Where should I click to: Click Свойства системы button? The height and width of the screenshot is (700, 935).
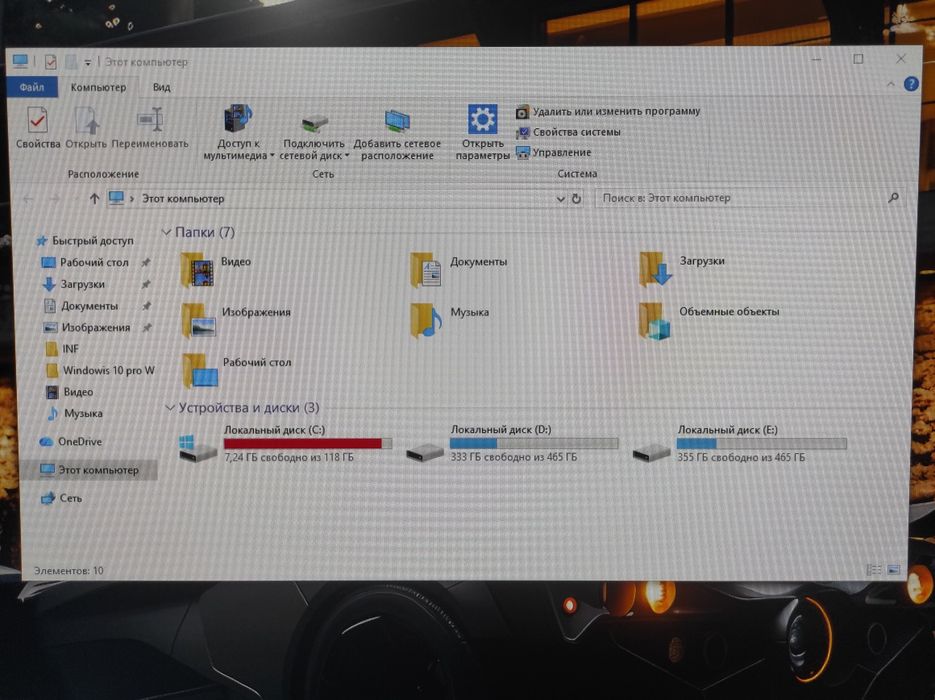(x=568, y=132)
